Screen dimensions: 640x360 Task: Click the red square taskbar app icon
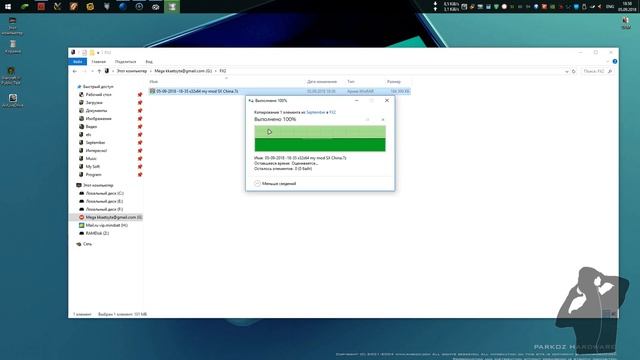(x=41, y=7)
